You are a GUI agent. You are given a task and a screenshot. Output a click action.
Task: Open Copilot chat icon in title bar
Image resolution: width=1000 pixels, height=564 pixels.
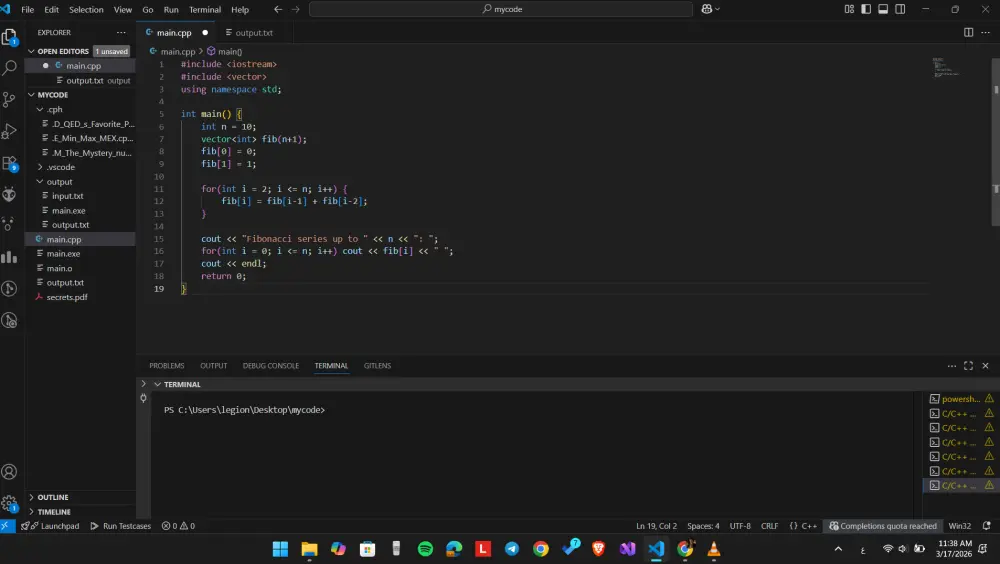tap(707, 9)
